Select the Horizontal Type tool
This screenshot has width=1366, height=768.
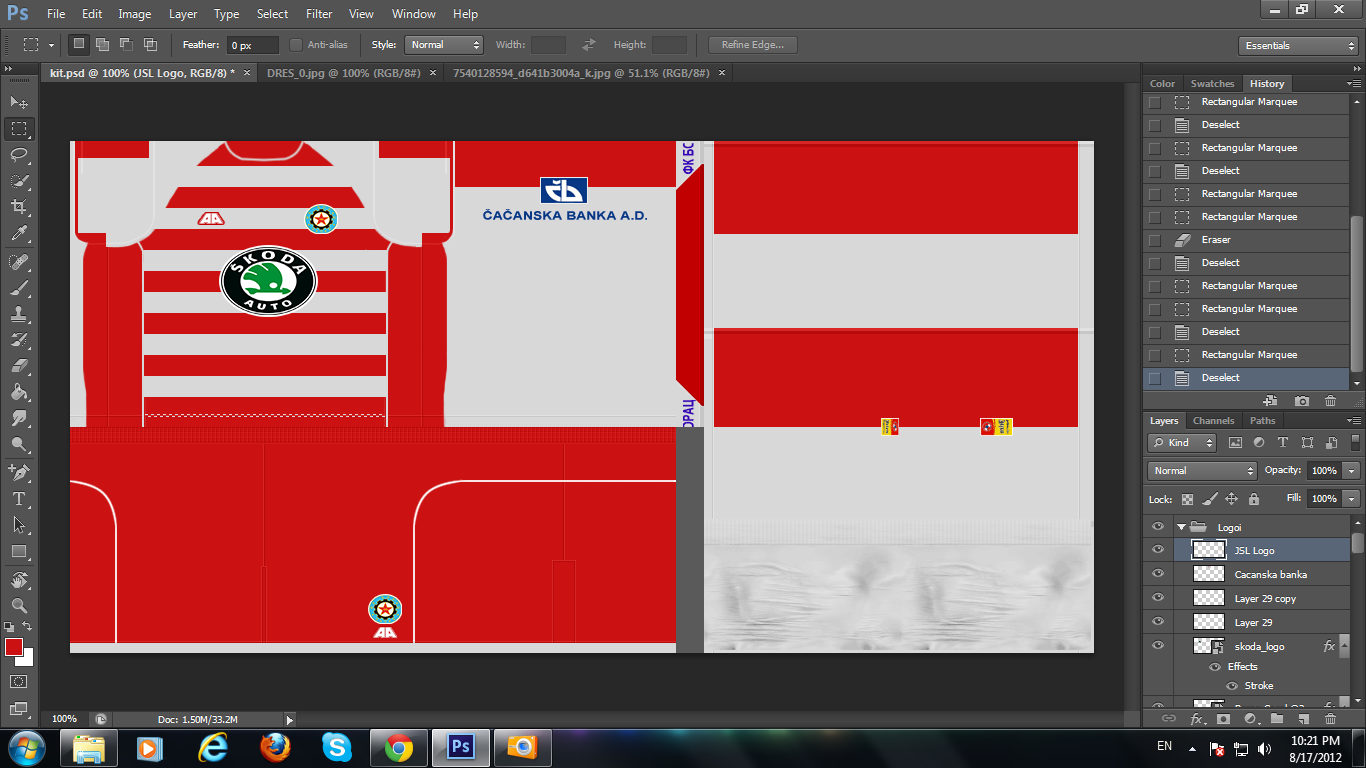click(19, 498)
